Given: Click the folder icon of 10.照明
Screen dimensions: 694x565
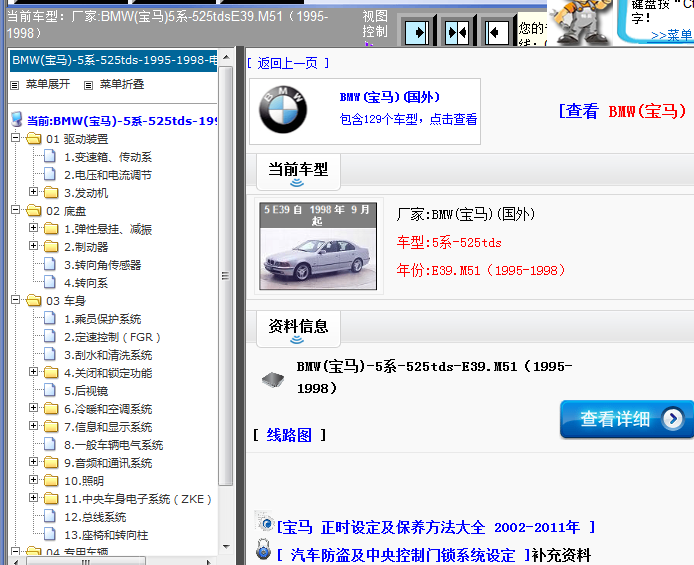Looking at the screenshot, I should [x=51, y=480].
